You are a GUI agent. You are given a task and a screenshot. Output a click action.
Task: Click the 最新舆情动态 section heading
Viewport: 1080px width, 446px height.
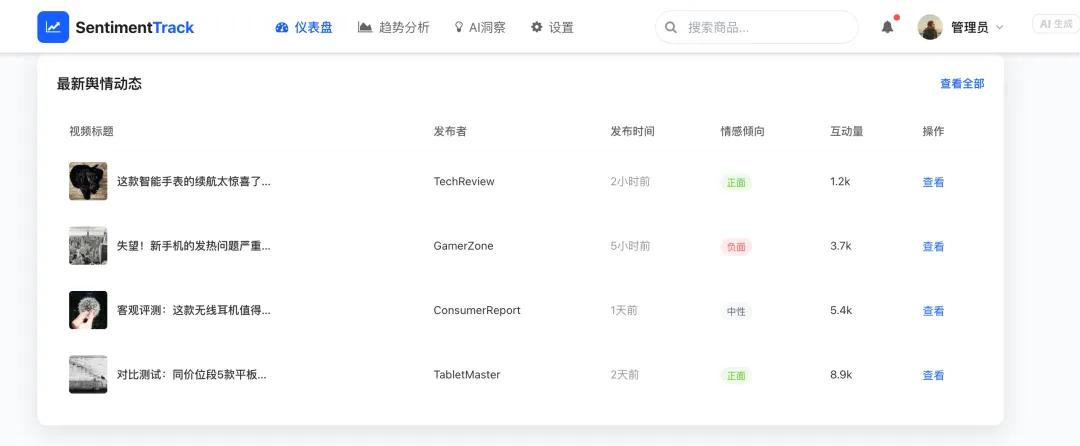[x=99, y=84]
